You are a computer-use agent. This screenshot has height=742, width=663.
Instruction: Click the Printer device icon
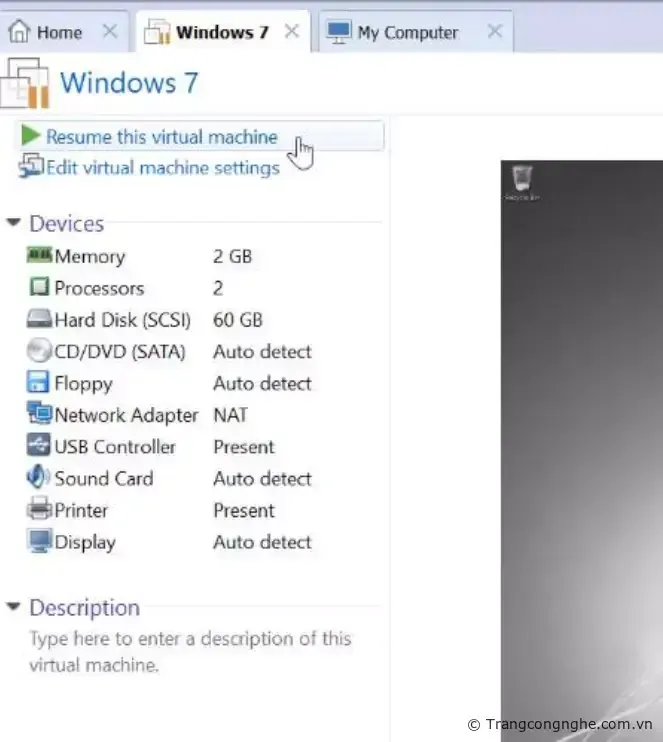pyautogui.click(x=39, y=510)
